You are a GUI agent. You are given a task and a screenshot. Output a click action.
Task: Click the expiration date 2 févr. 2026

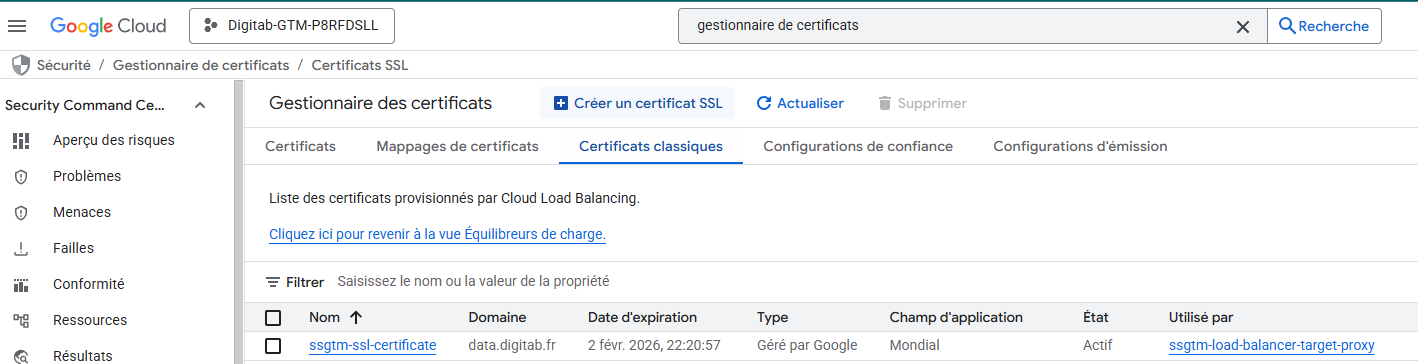tap(654, 345)
